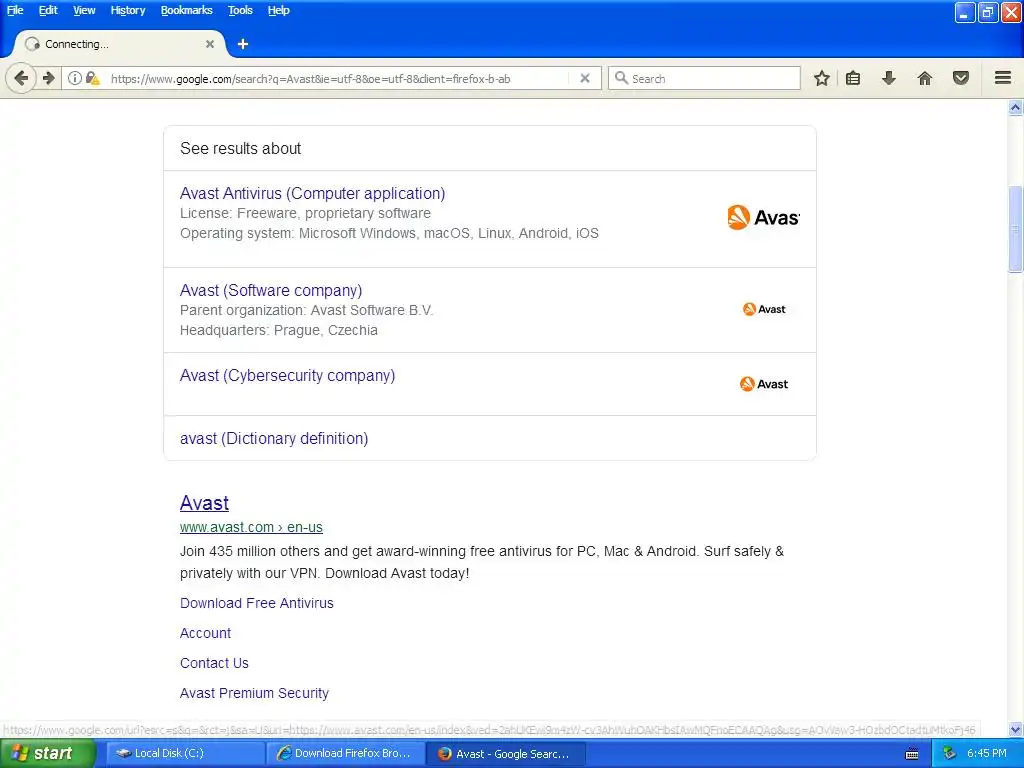Show bookmarks list icon
Screen dimensions: 1024x768
pyautogui.click(x=853, y=78)
